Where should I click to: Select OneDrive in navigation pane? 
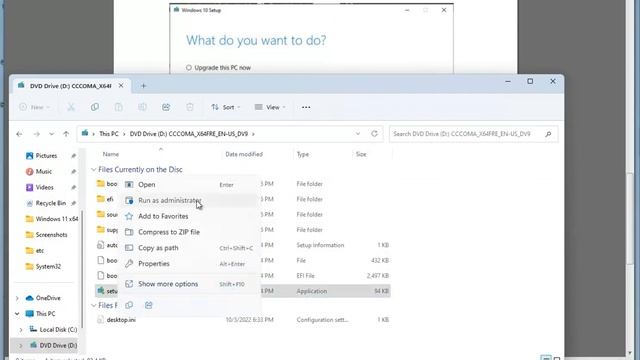(x=43, y=298)
